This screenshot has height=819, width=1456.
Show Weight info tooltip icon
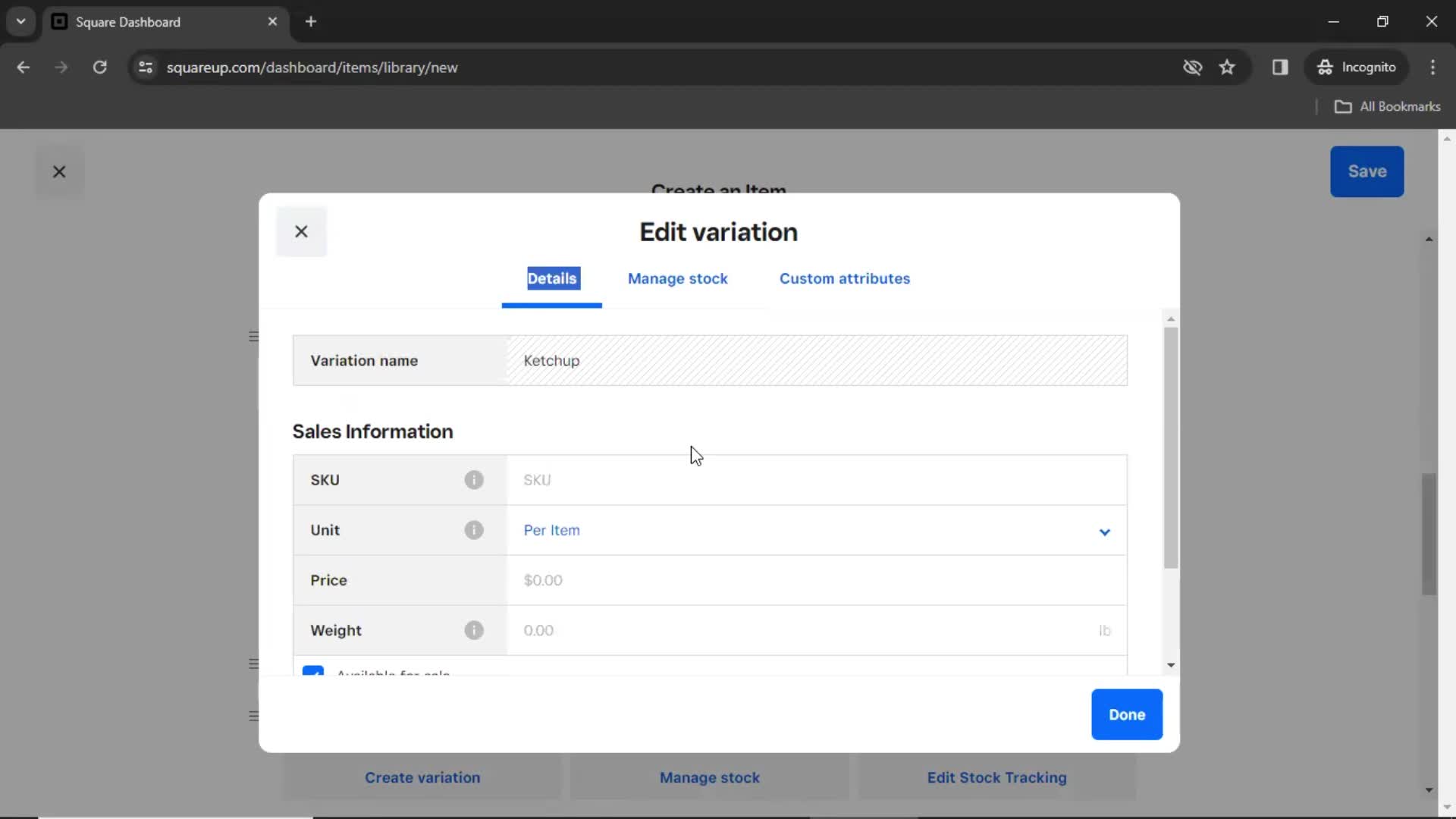point(474,630)
